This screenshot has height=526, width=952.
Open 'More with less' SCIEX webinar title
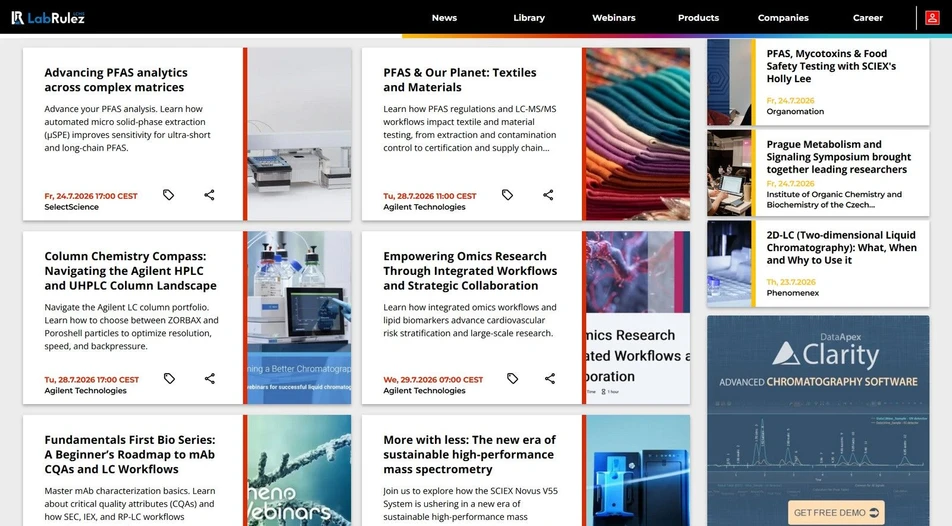click(469, 454)
